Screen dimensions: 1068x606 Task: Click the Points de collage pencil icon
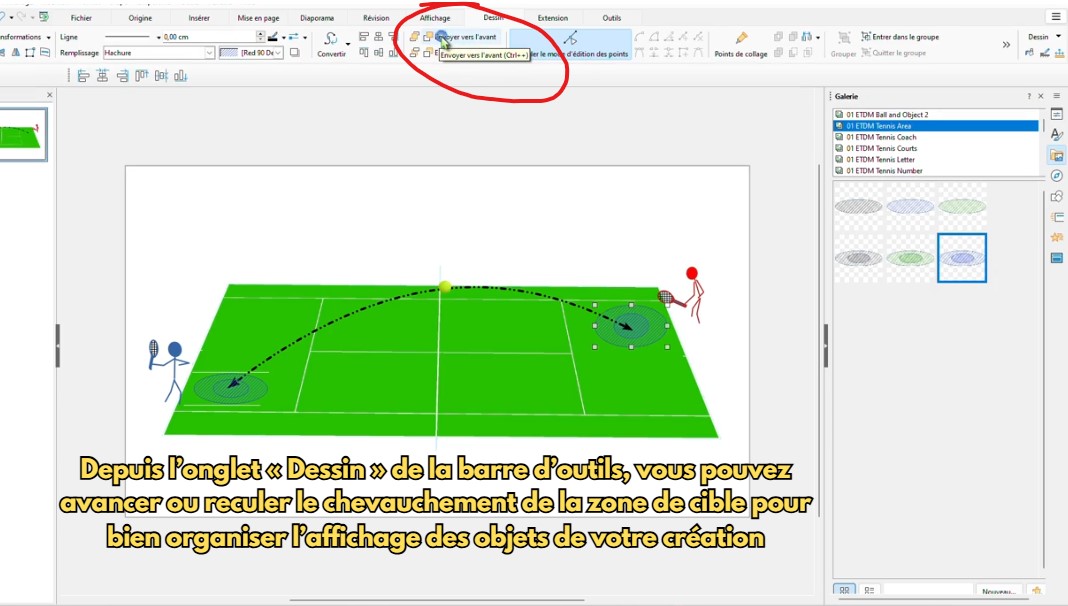point(741,38)
